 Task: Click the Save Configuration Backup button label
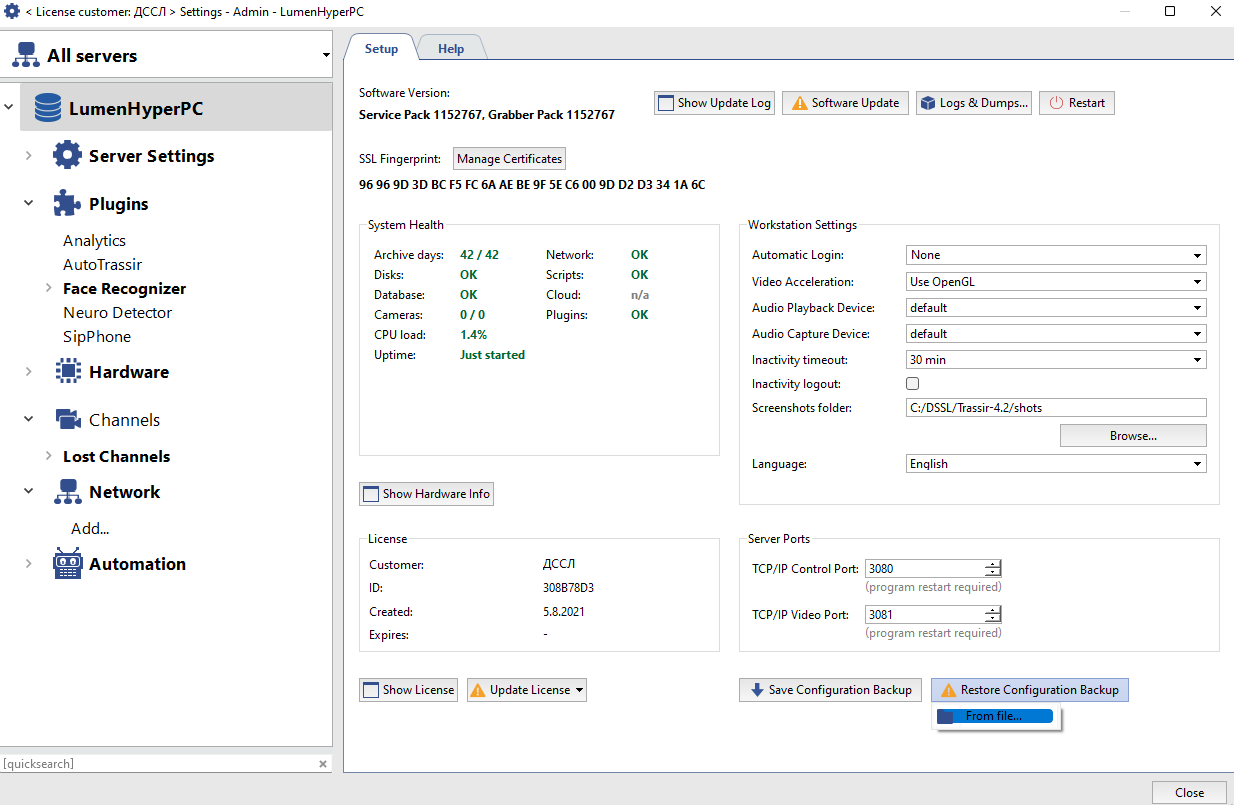[x=840, y=690]
